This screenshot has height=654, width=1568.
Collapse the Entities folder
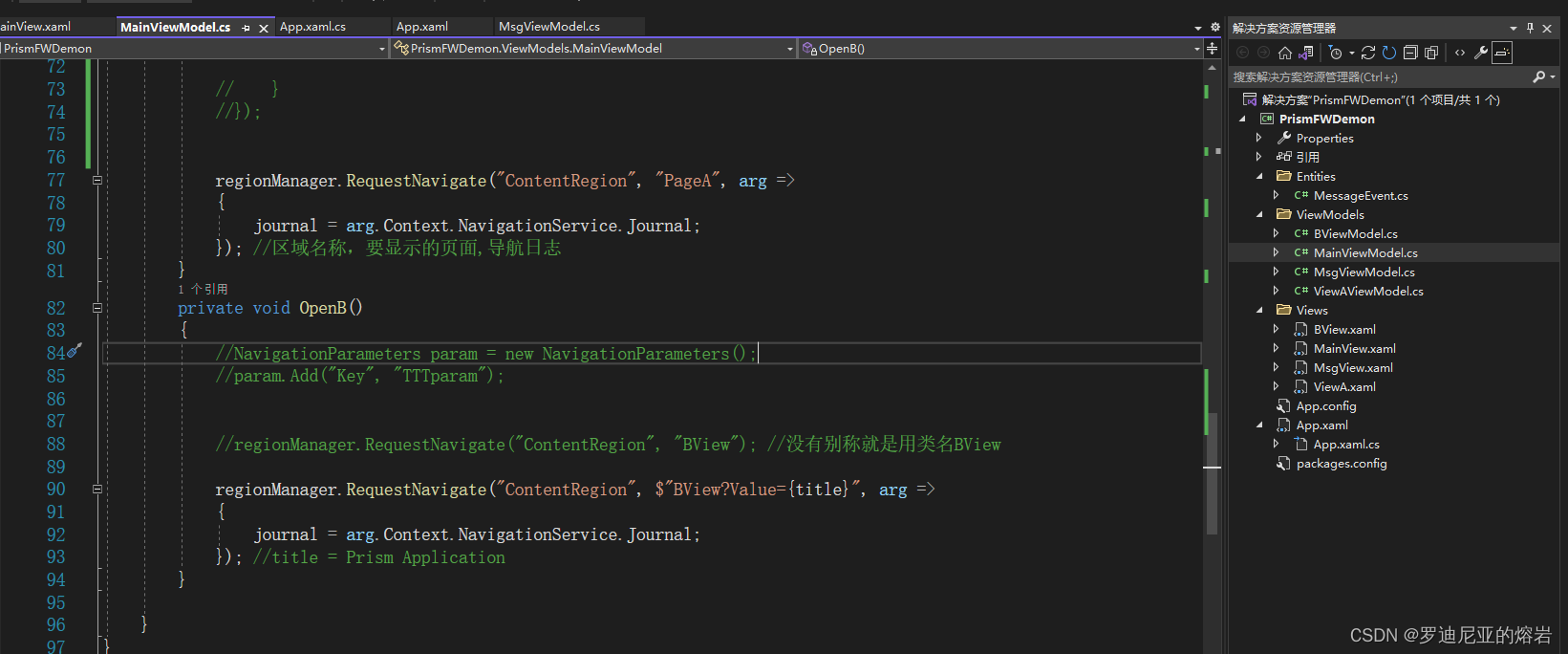tap(1259, 176)
